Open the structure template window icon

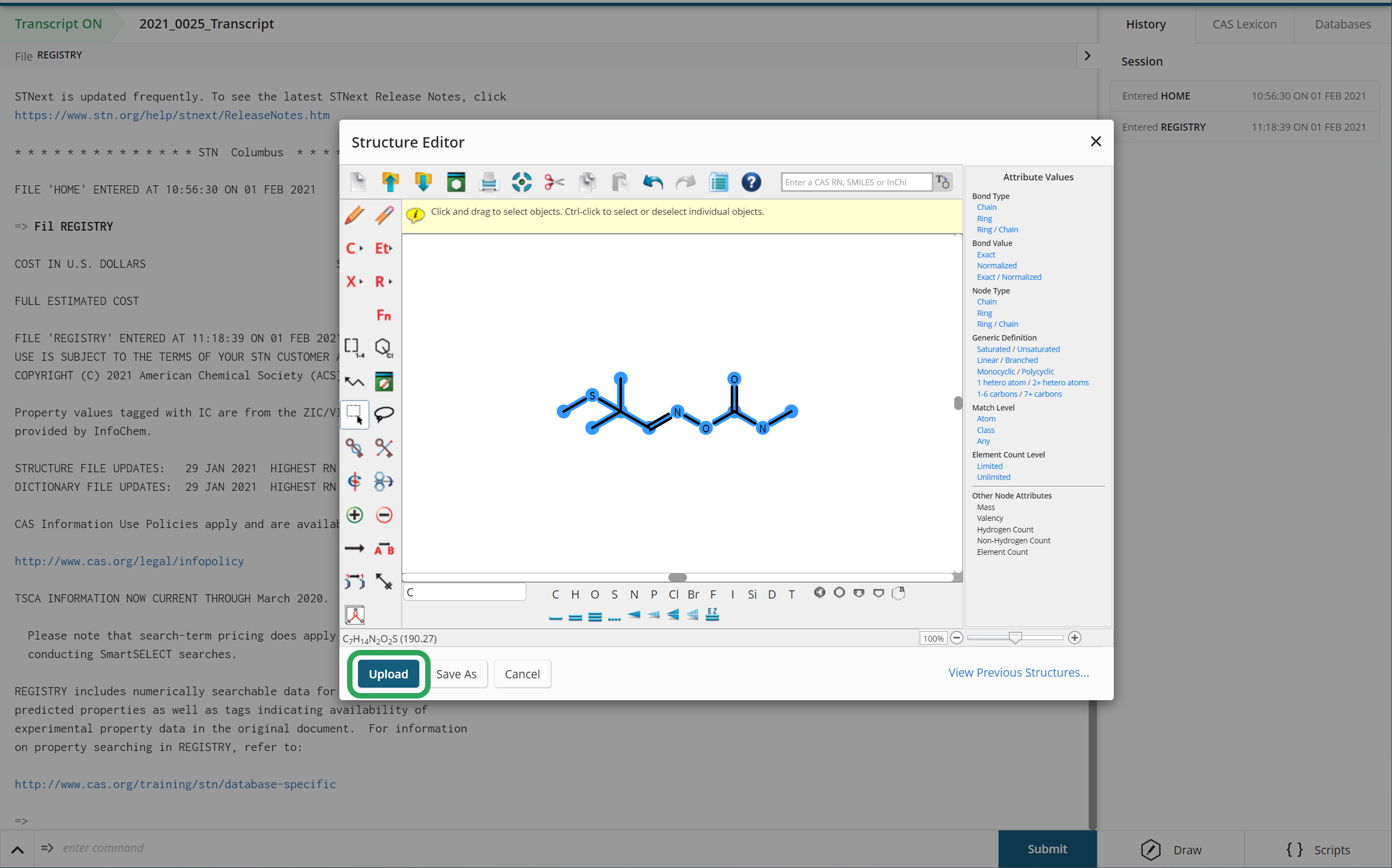click(456, 182)
